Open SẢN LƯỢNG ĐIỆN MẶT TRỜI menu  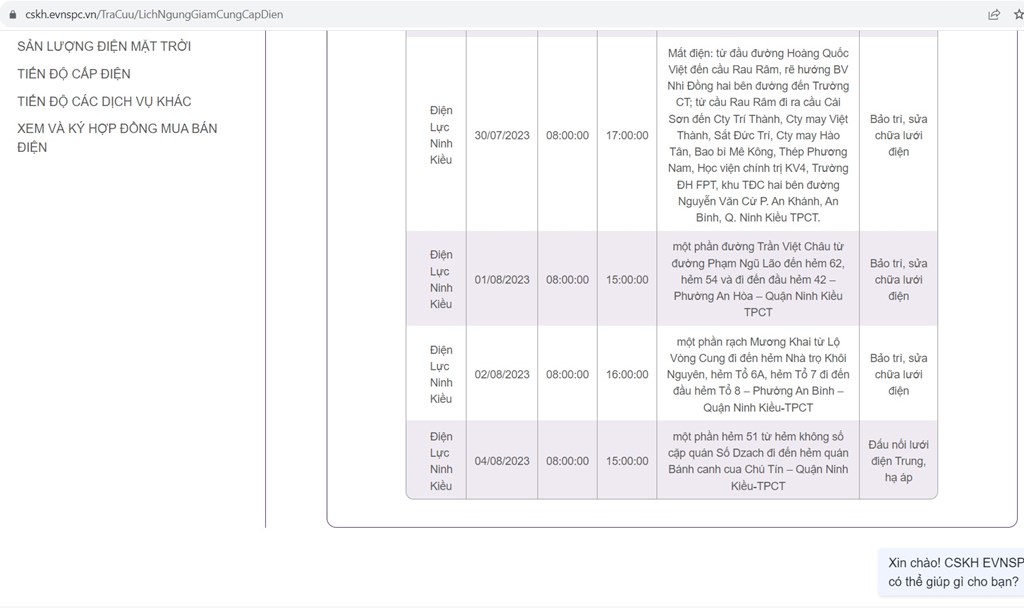click(104, 46)
